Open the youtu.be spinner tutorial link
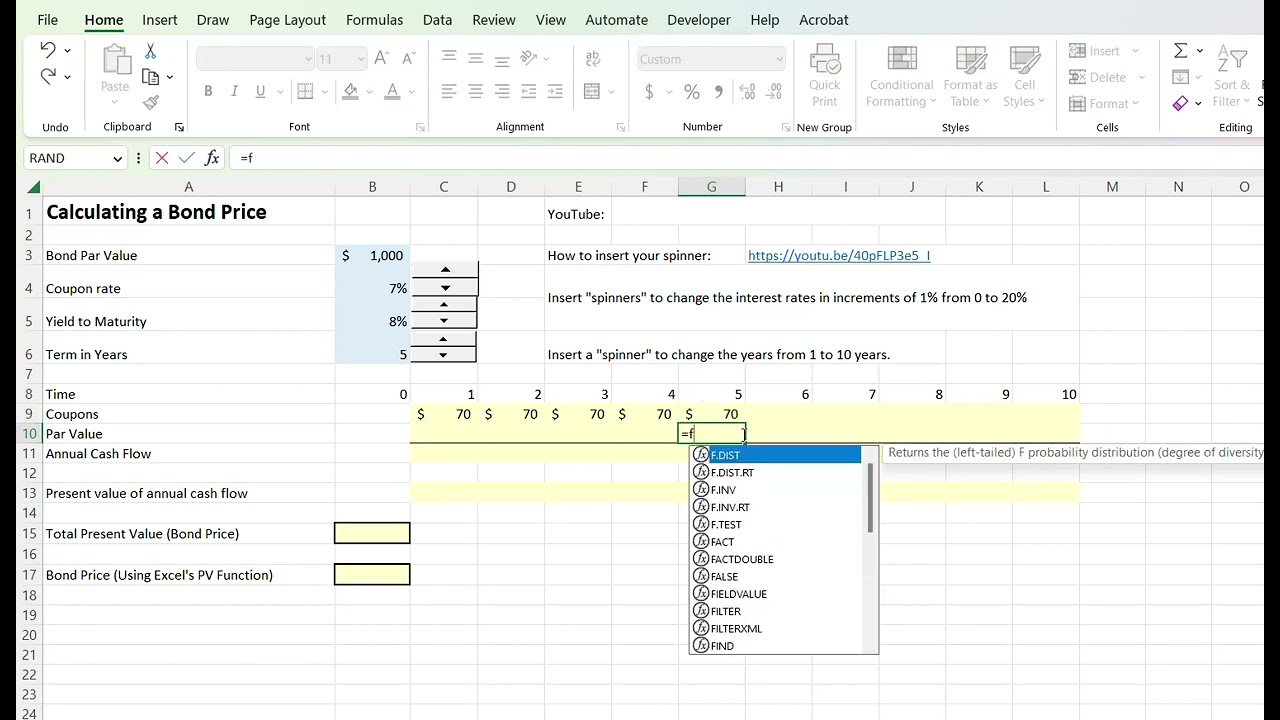This screenshot has height=720, width=1280. 839,255
